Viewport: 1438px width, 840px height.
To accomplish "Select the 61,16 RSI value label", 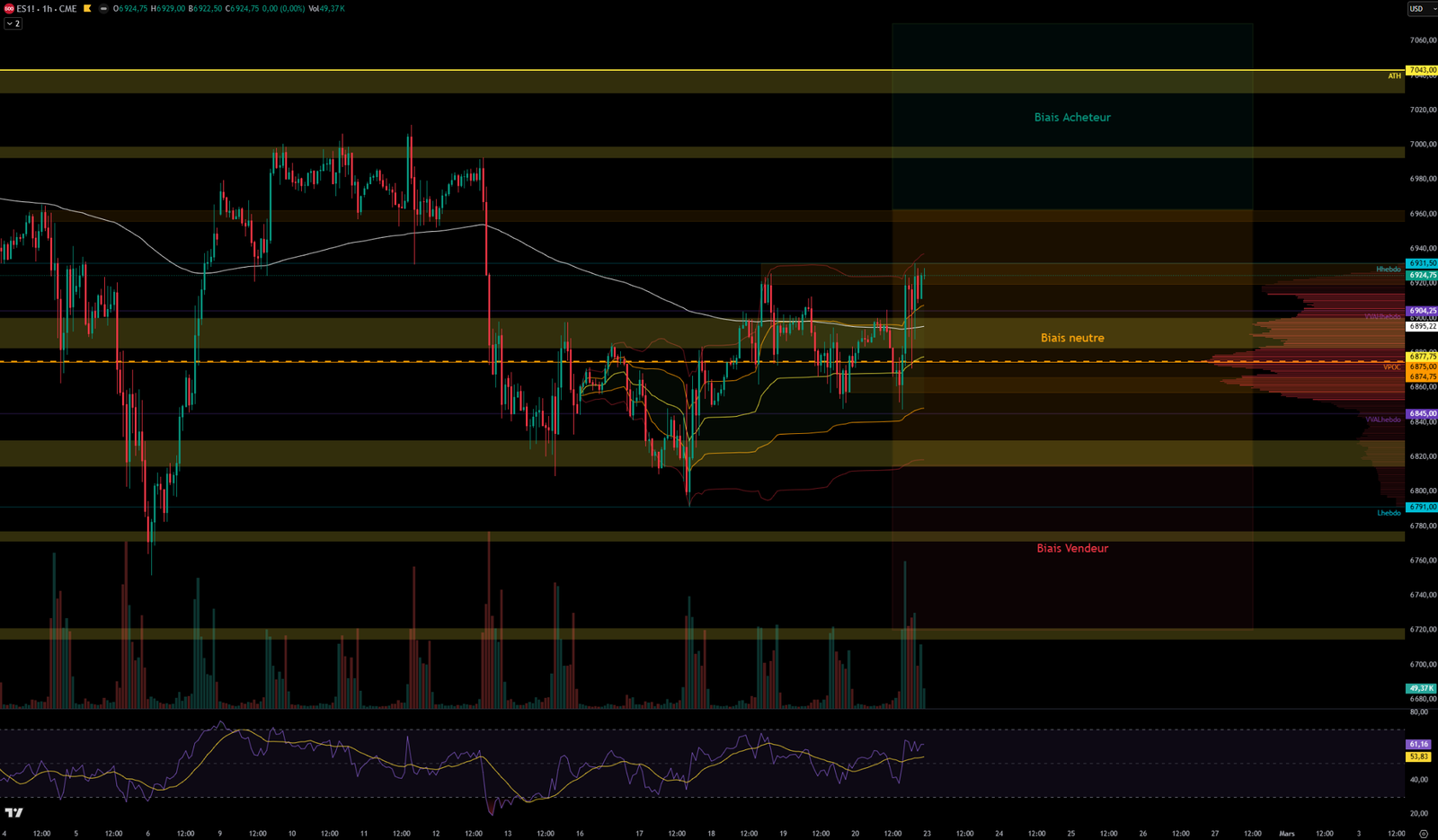I will (1418, 744).
